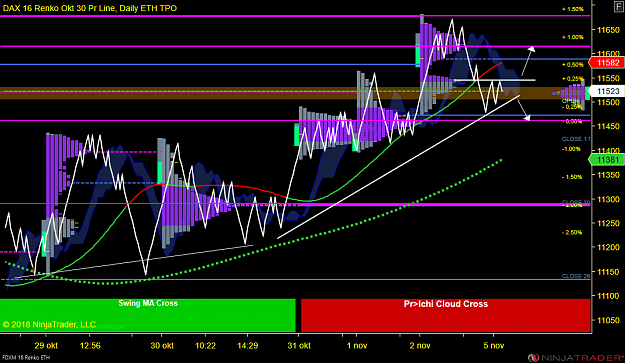The image size is (625, 363).
Task: Click the 14:29 time axis label
Action: pos(248,345)
